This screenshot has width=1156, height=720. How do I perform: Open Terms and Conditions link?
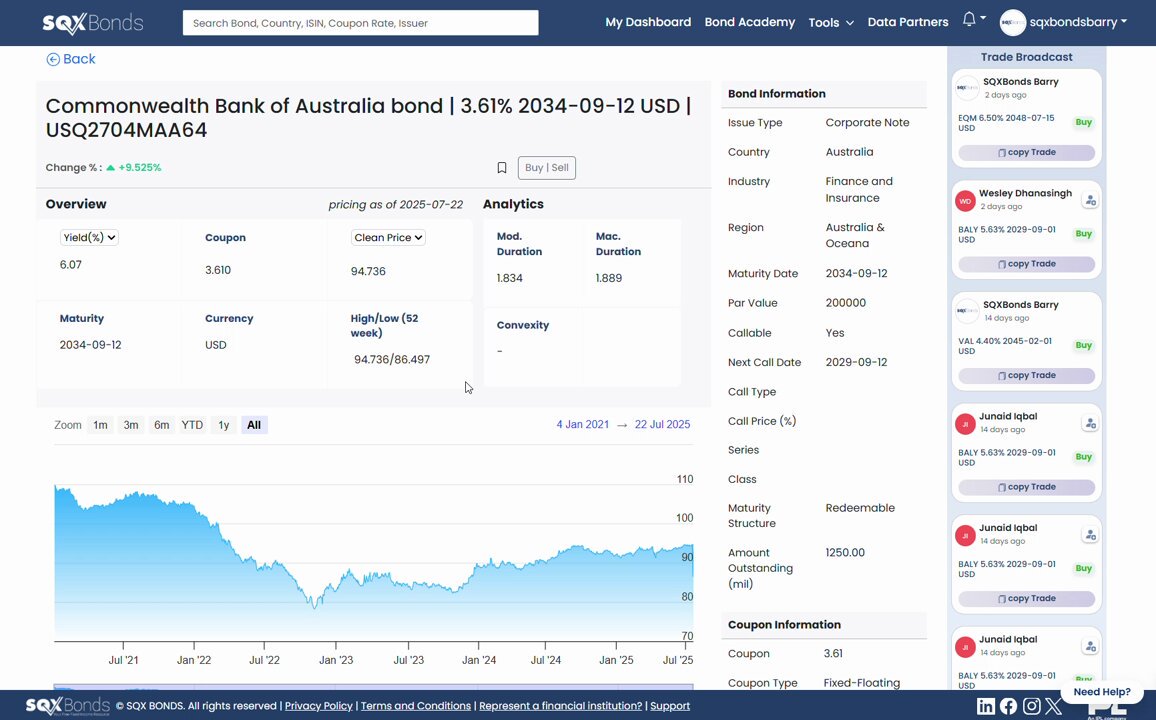click(x=416, y=706)
